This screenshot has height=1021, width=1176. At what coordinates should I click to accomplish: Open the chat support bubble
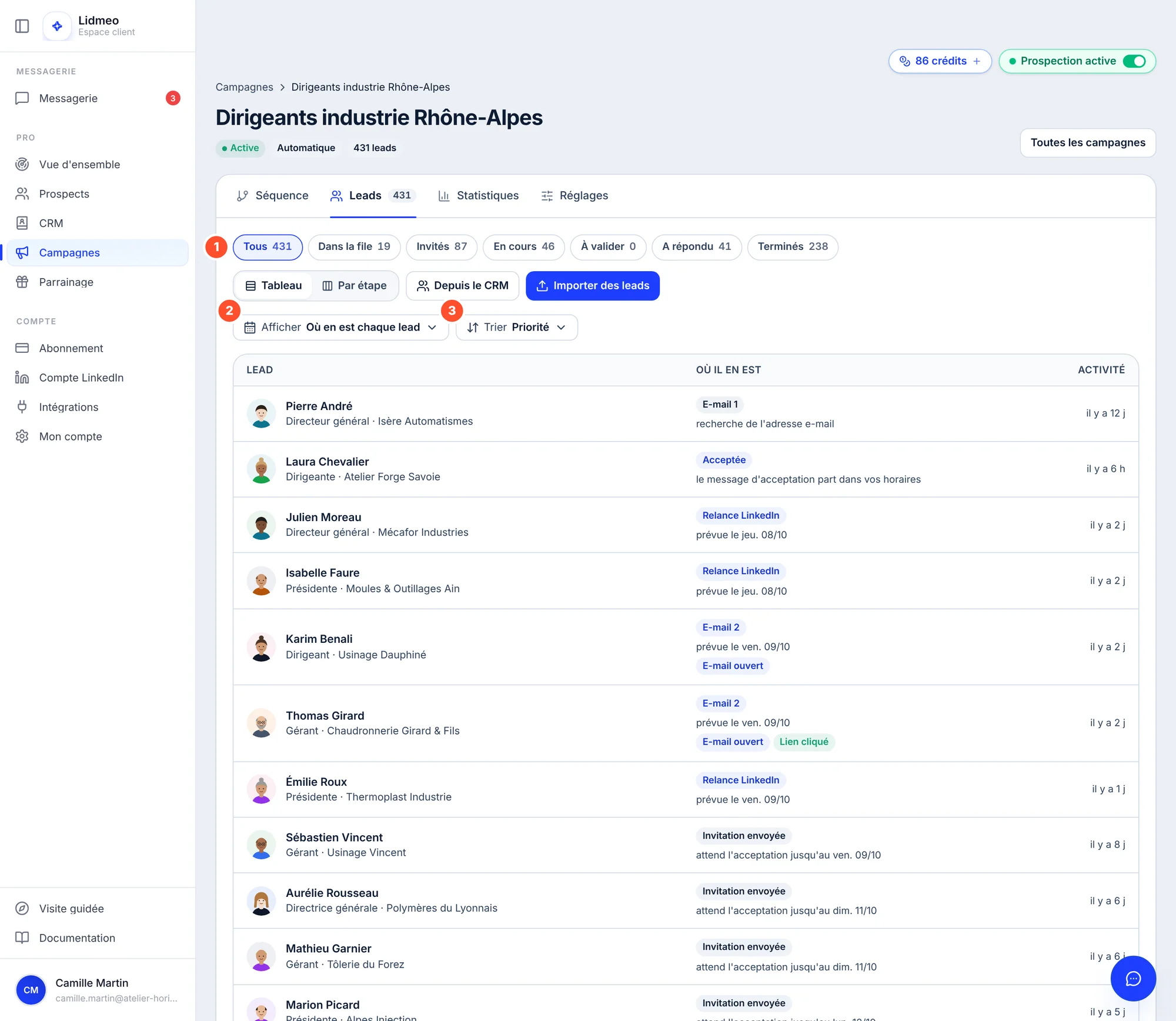pos(1133,979)
